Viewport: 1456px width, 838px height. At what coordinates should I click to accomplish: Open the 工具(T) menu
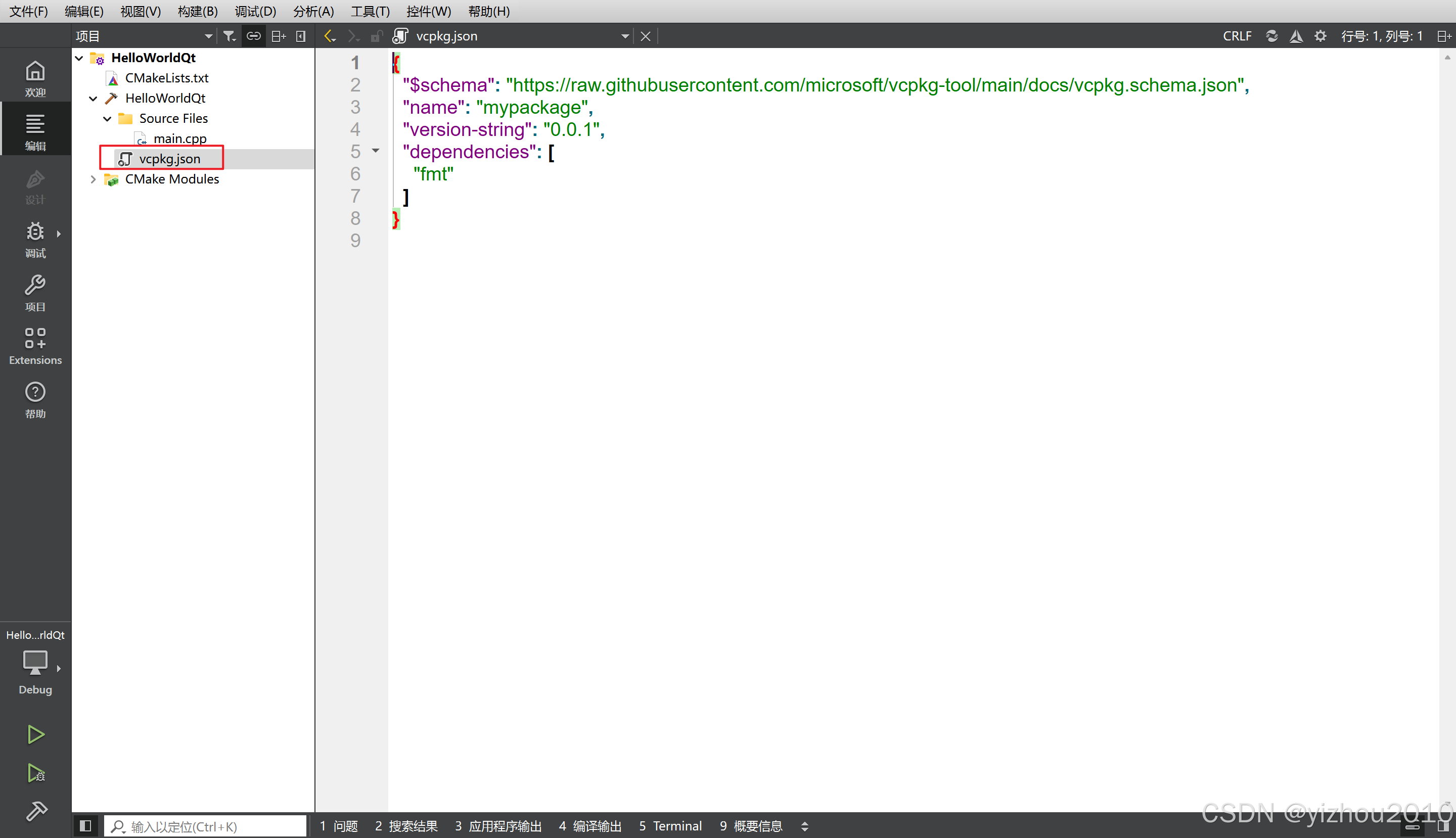370,11
